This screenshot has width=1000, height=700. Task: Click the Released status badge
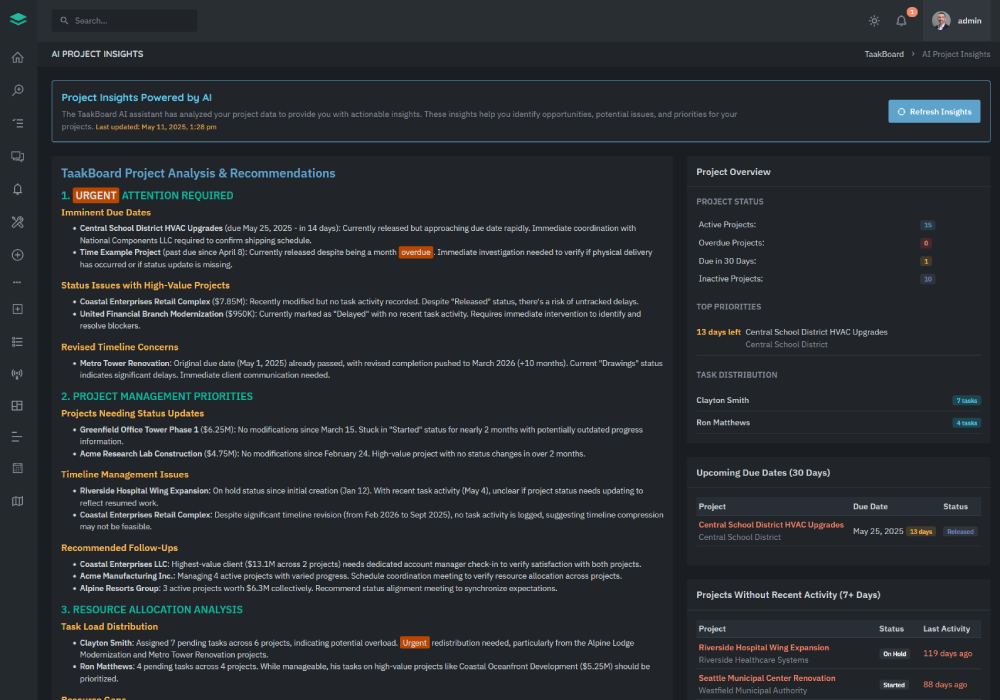pyautogui.click(x=960, y=532)
